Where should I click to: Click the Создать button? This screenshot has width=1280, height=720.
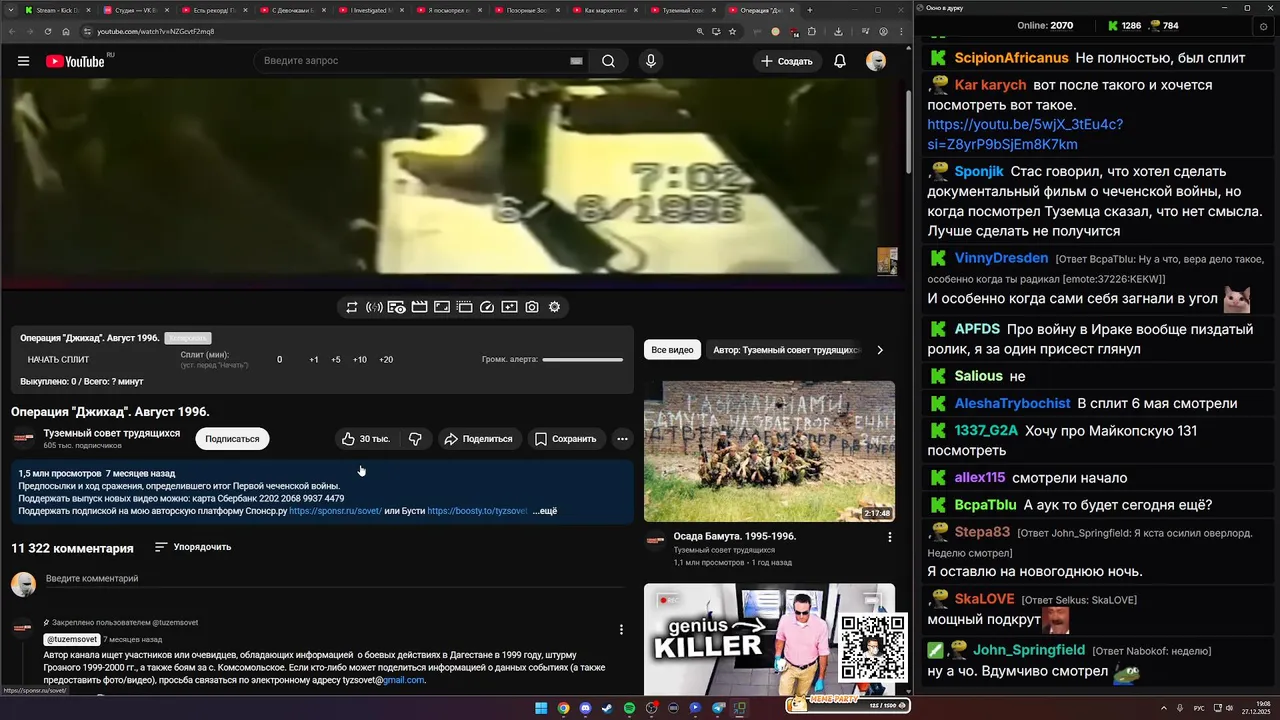pyautogui.click(x=787, y=61)
